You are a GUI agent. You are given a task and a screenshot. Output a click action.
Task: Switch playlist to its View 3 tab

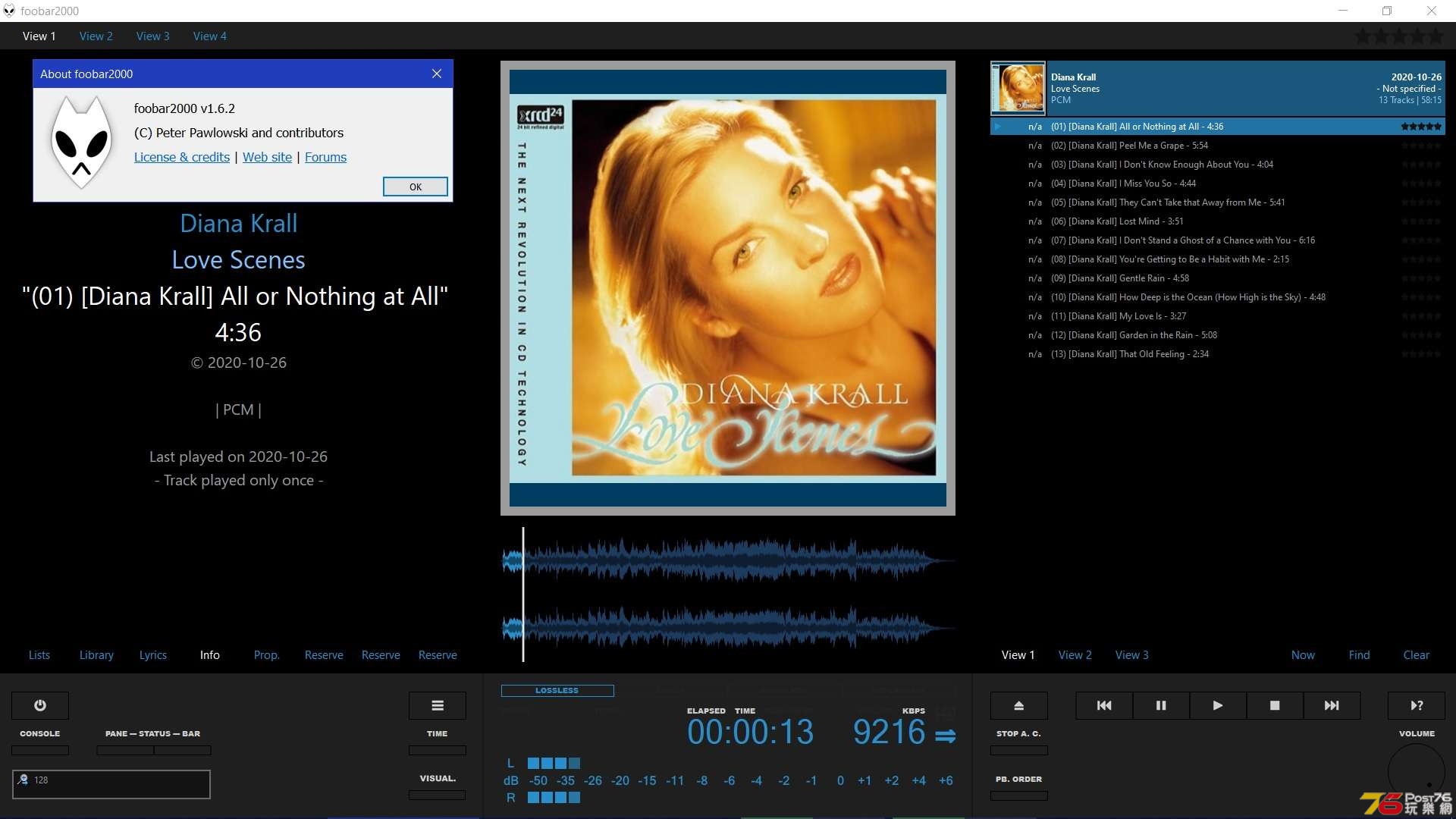(1131, 655)
